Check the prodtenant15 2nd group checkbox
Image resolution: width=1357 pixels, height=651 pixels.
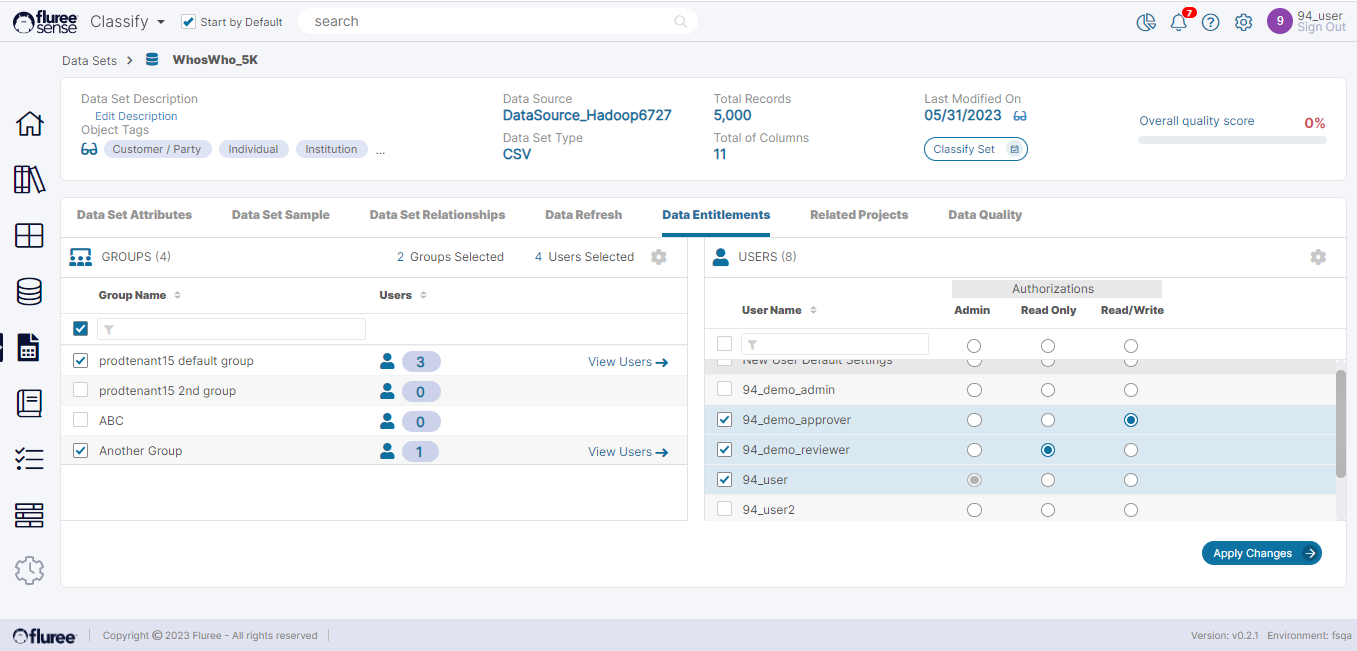[x=81, y=391]
